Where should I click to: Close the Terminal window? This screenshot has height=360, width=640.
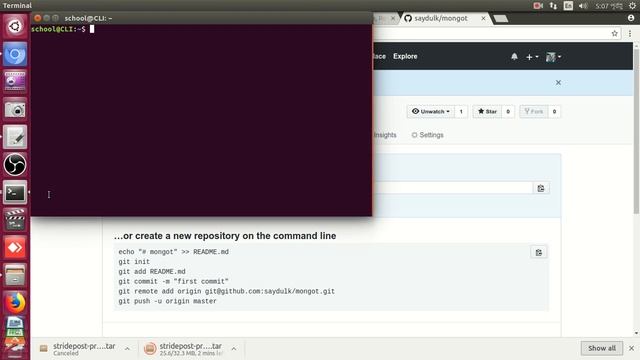coord(38,18)
